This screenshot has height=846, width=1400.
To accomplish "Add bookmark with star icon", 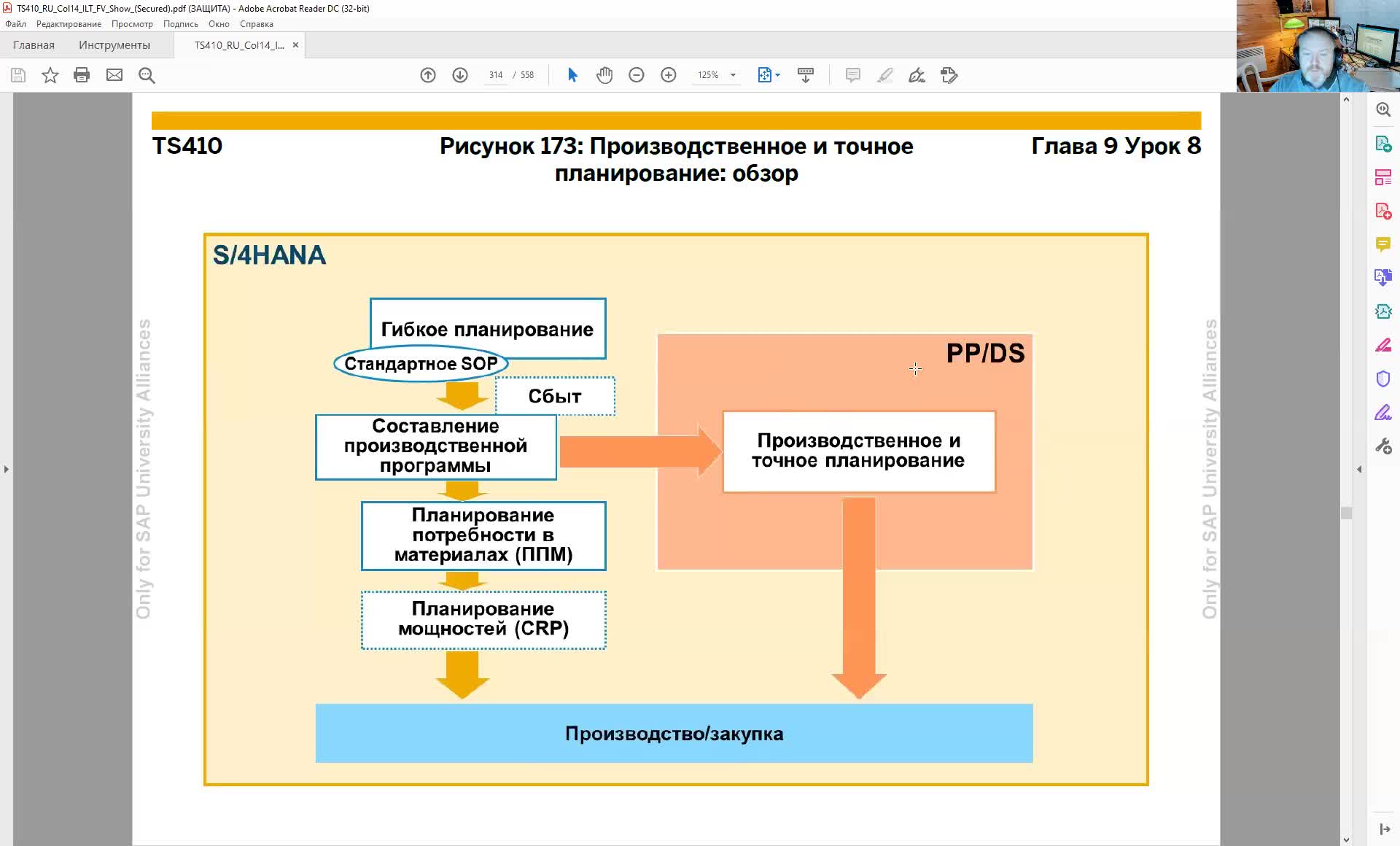I will coord(50,75).
